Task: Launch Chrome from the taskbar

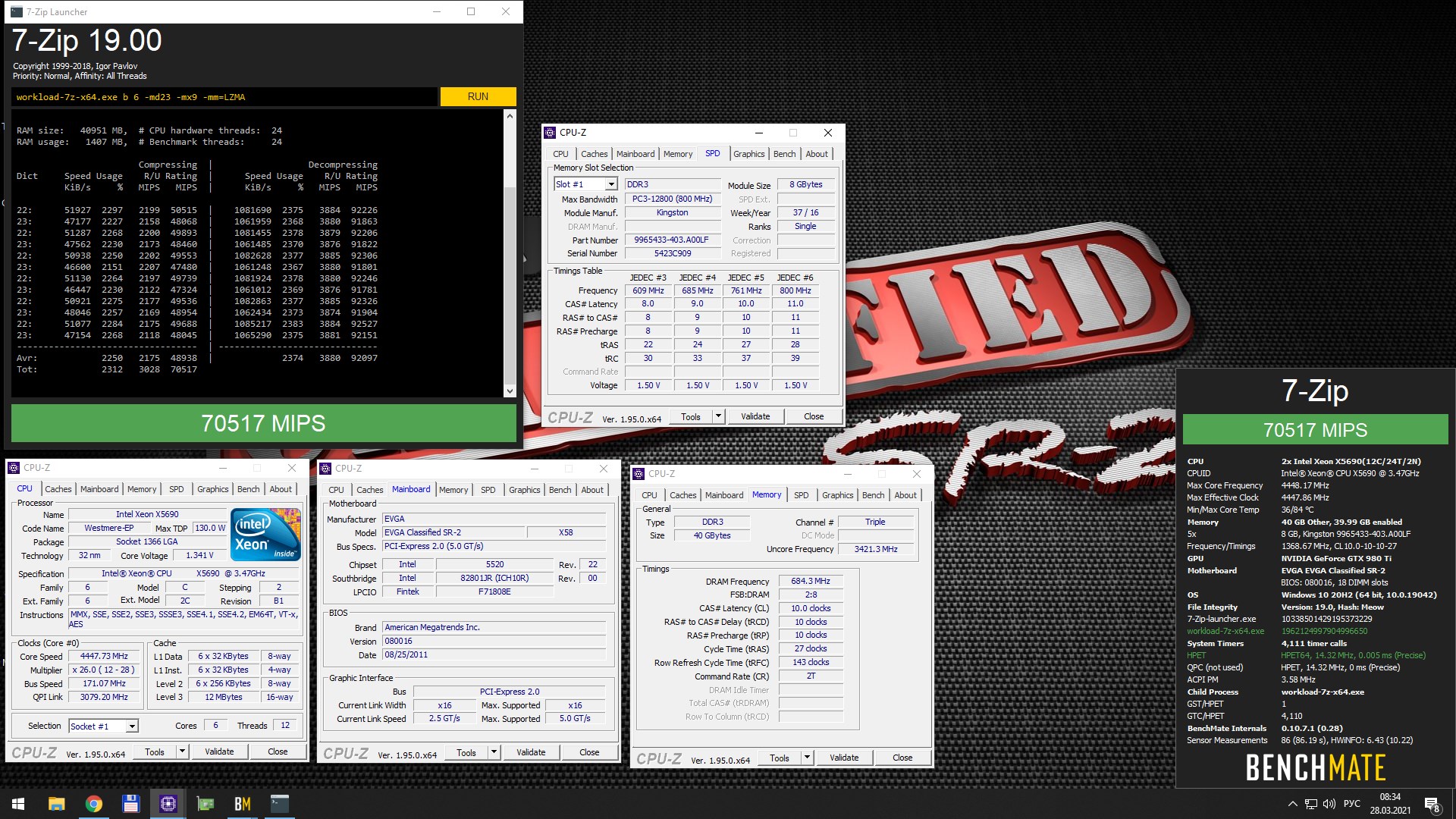Action: point(94,804)
